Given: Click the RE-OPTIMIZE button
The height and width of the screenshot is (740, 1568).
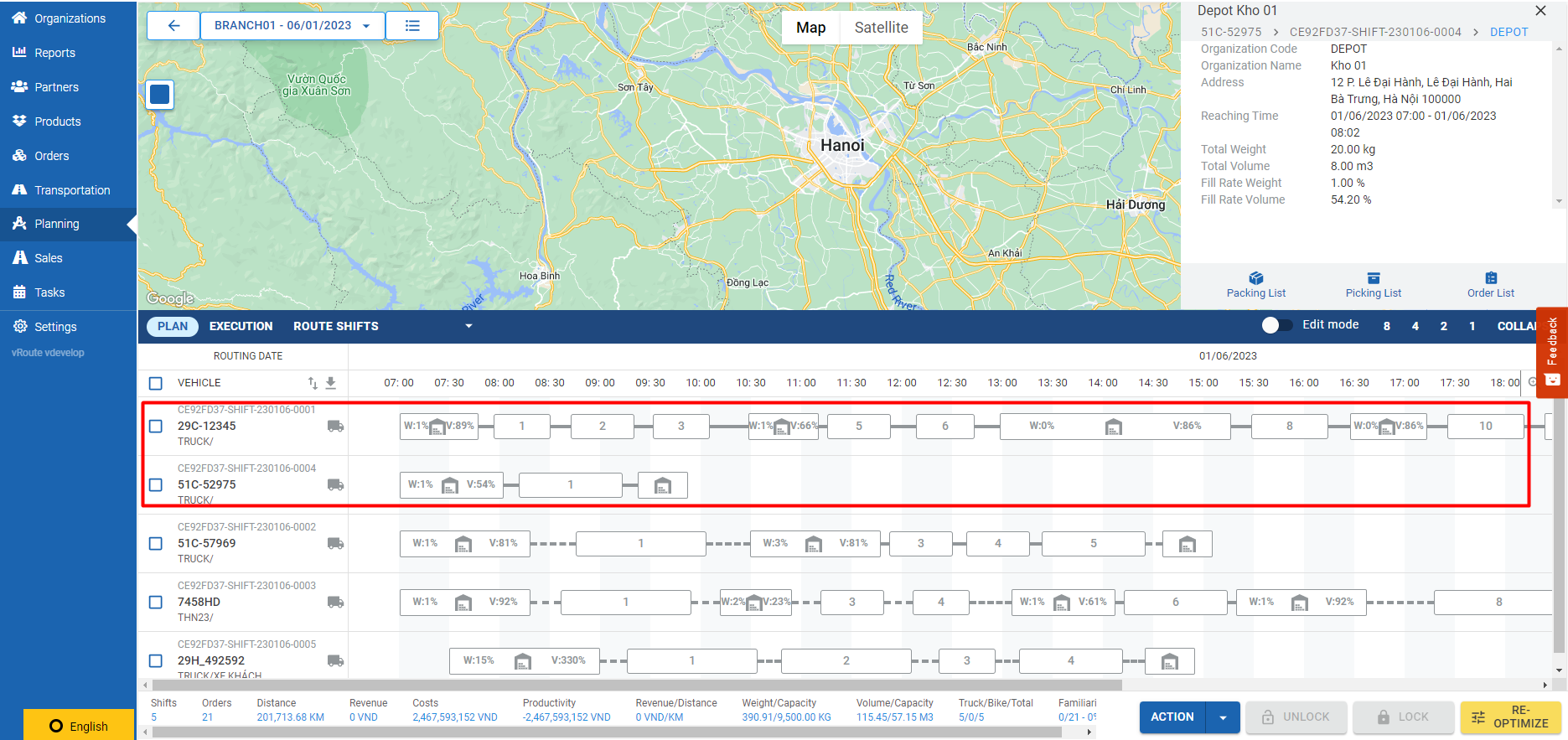Looking at the screenshot, I should pyautogui.click(x=1511, y=717).
